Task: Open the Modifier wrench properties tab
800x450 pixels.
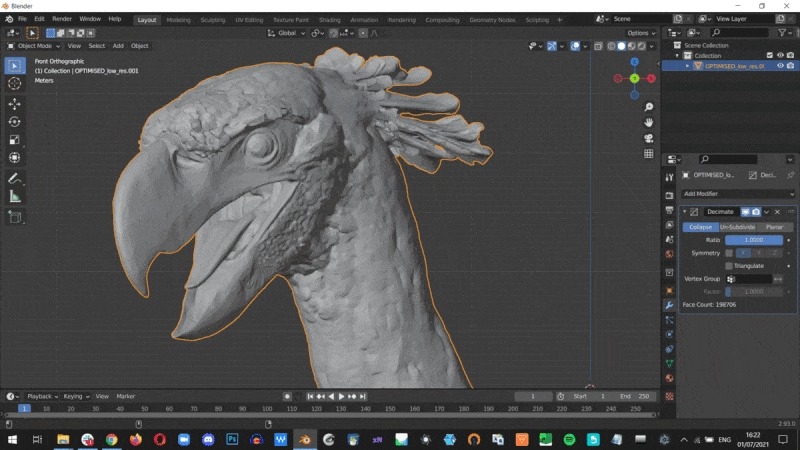Action: 670,305
